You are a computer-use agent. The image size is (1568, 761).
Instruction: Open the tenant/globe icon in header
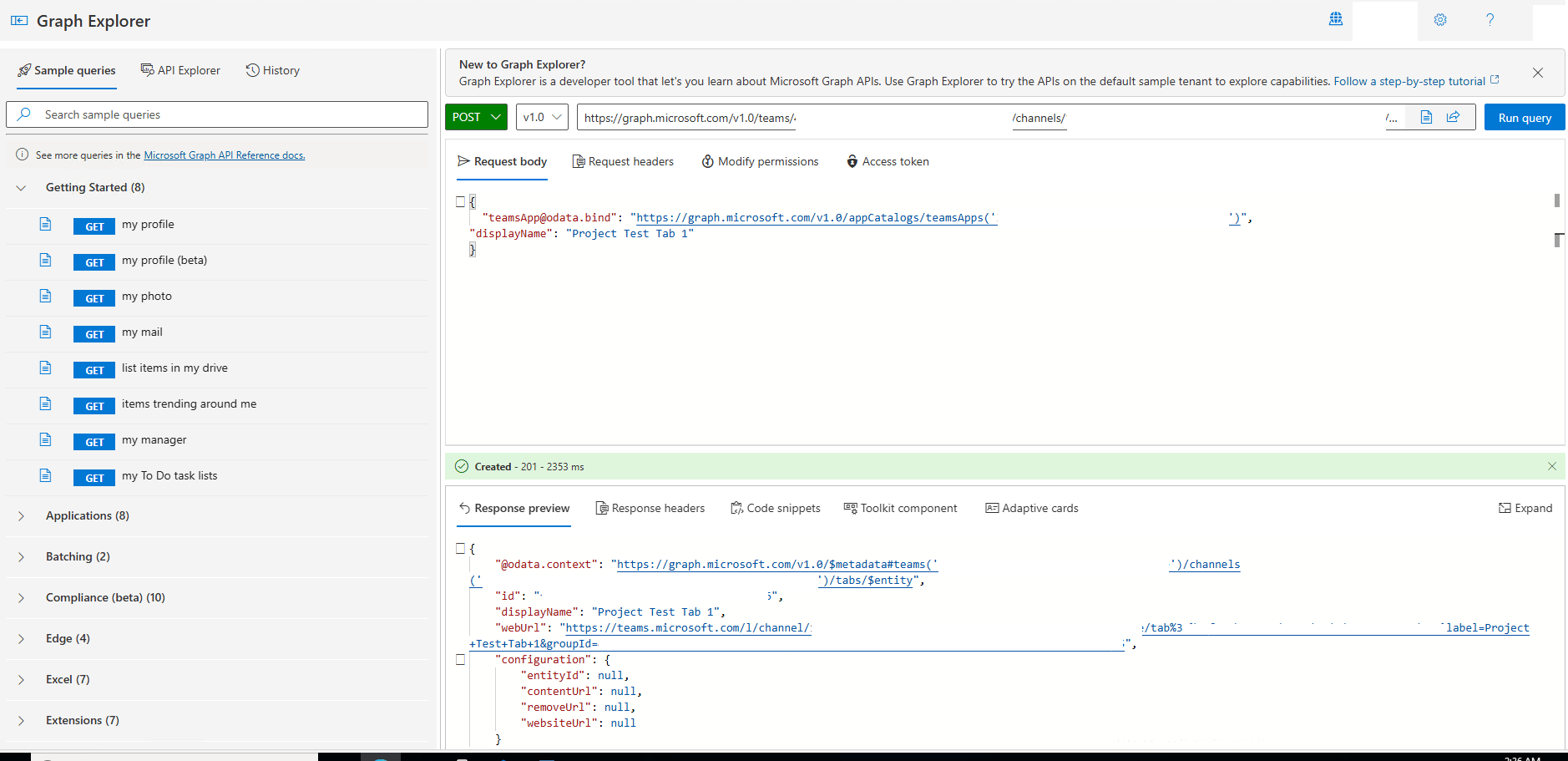(x=1335, y=19)
